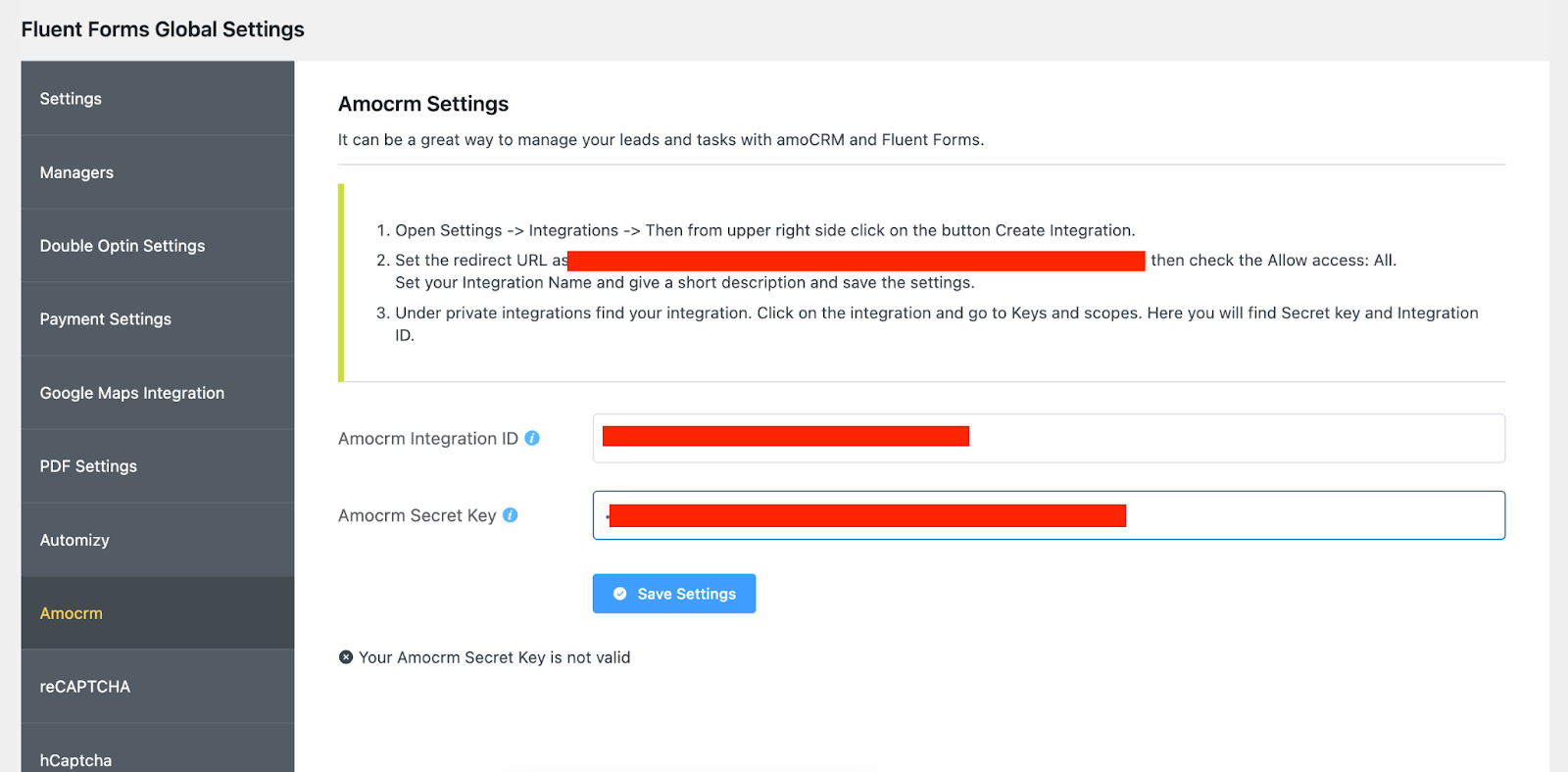Image resolution: width=1568 pixels, height=772 pixels.
Task: Open Payment Settings in sidebar
Action: tap(158, 319)
